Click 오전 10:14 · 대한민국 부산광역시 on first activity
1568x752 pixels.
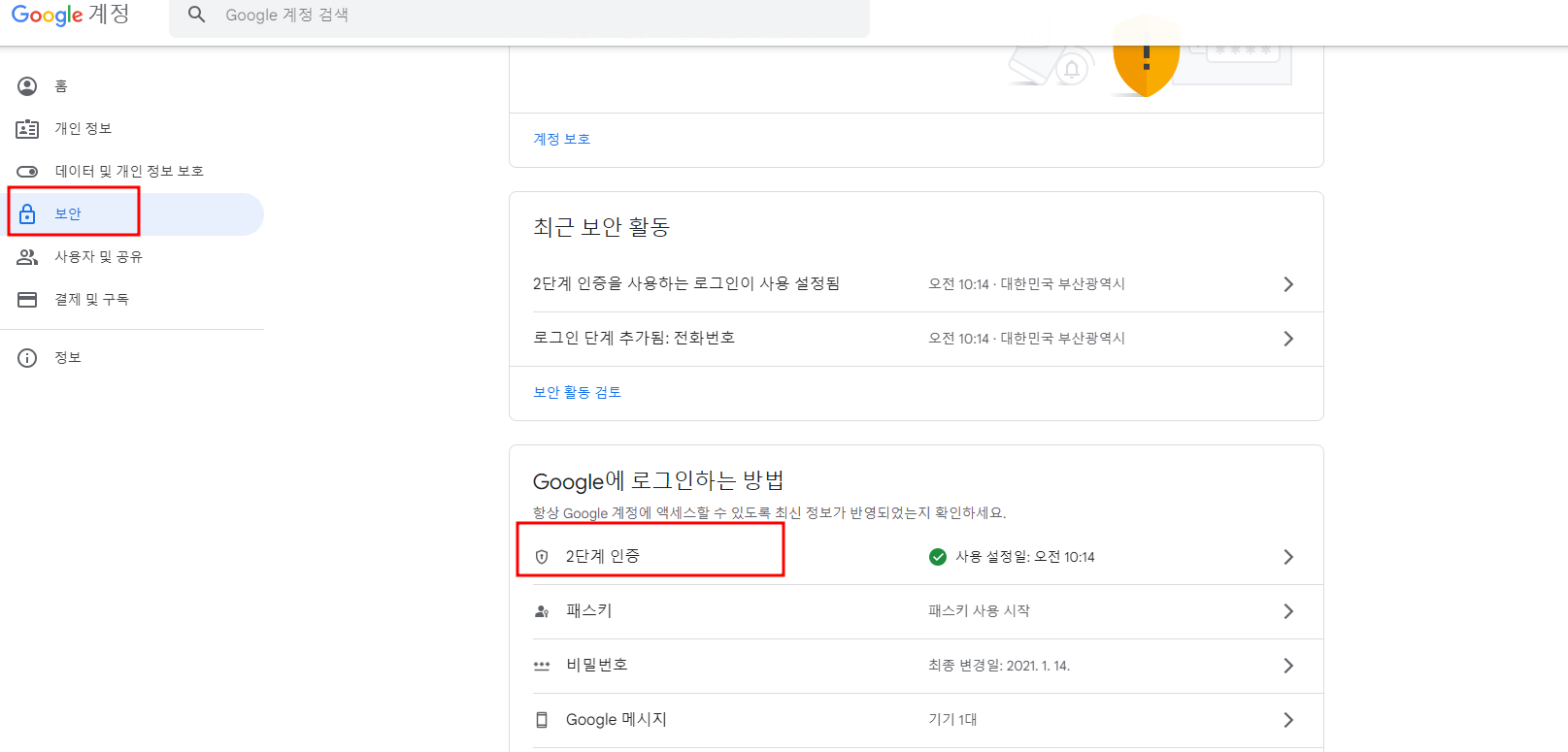coord(1026,284)
